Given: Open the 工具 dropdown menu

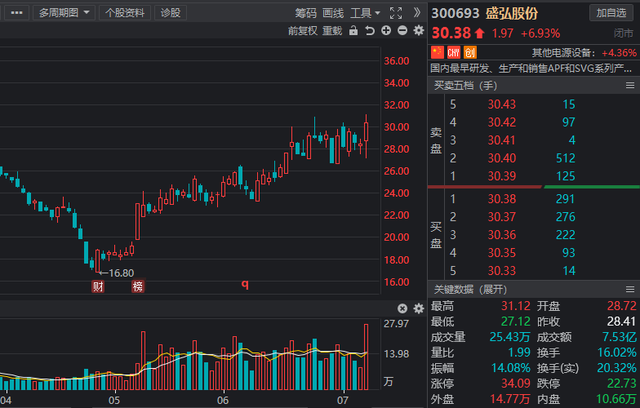Looking at the screenshot, I should point(365,13).
